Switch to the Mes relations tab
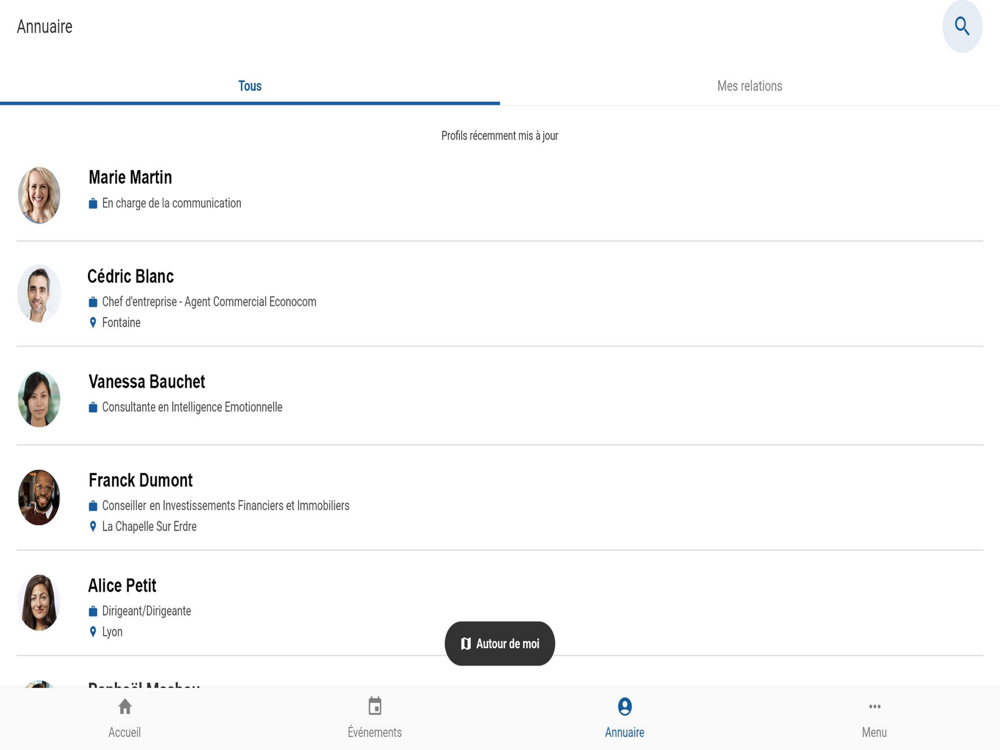The image size is (1000, 750). click(x=750, y=86)
